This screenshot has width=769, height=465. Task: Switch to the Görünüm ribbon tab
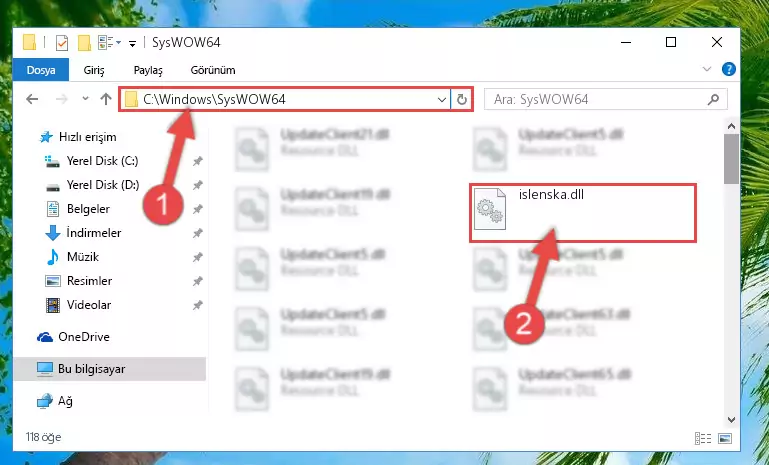(x=213, y=70)
